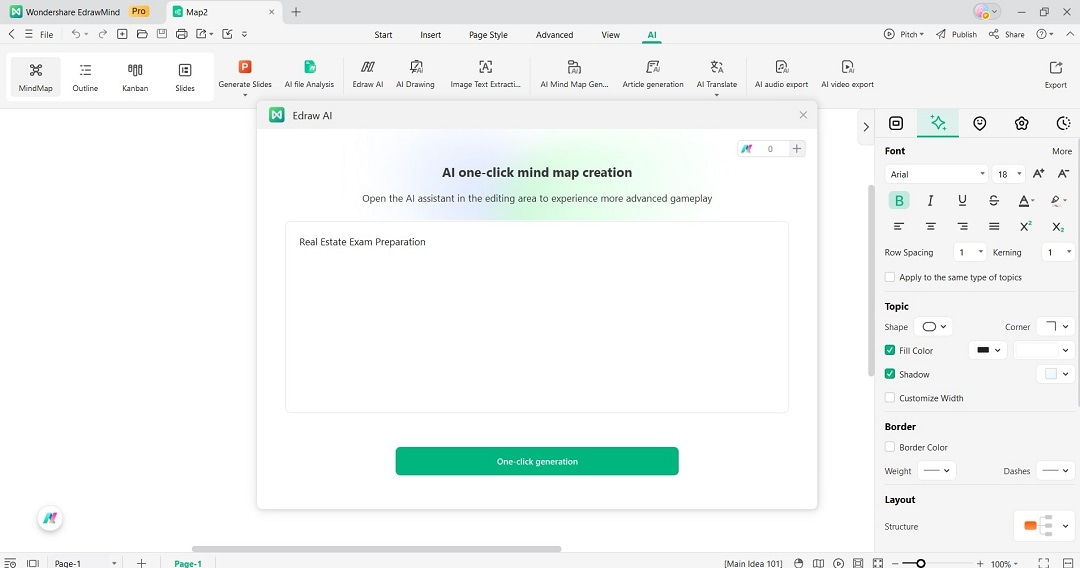The width and height of the screenshot is (1080, 568).
Task: Switch to MindMap view mode
Action: point(35,76)
